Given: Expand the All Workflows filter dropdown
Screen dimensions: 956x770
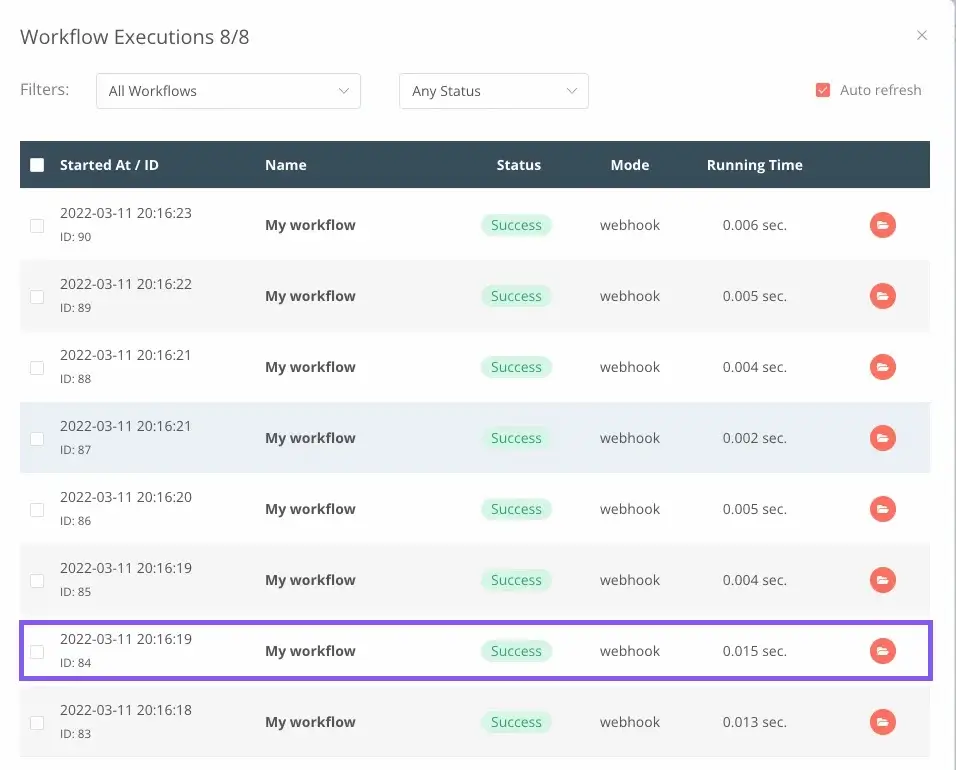Looking at the screenshot, I should 228,91.
